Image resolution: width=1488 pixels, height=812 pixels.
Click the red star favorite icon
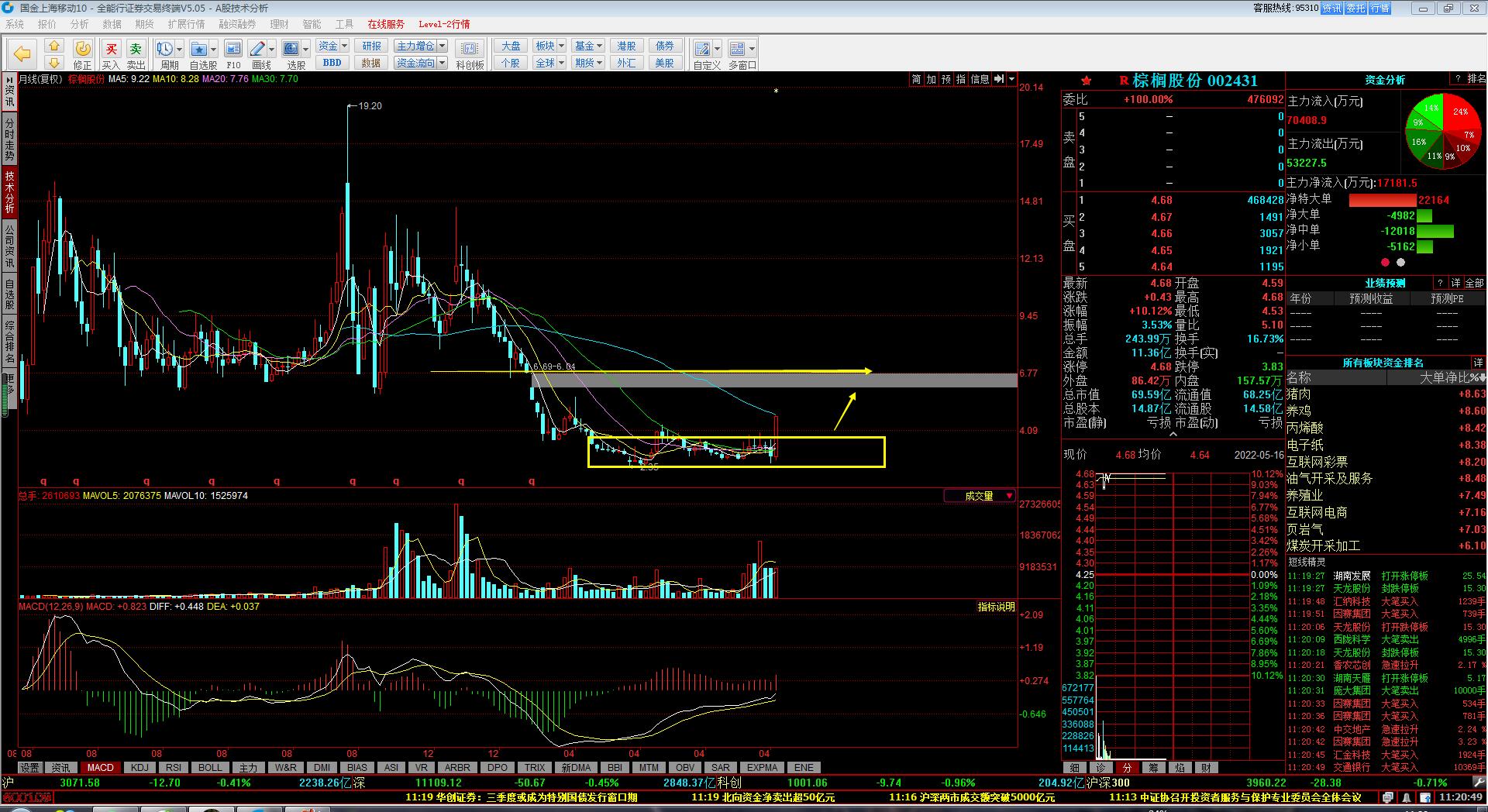(1087, 81)
